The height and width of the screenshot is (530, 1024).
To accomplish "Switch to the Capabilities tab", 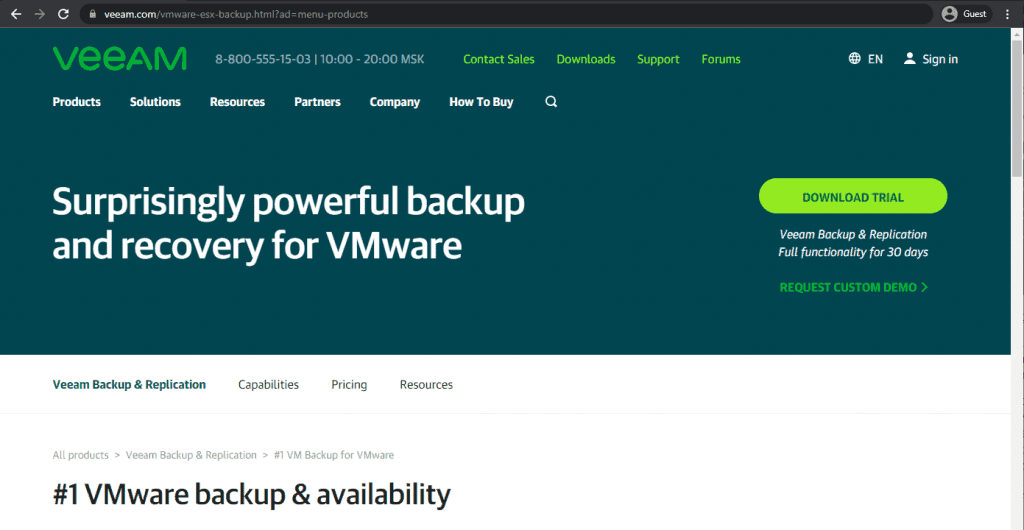I will 268,385.
